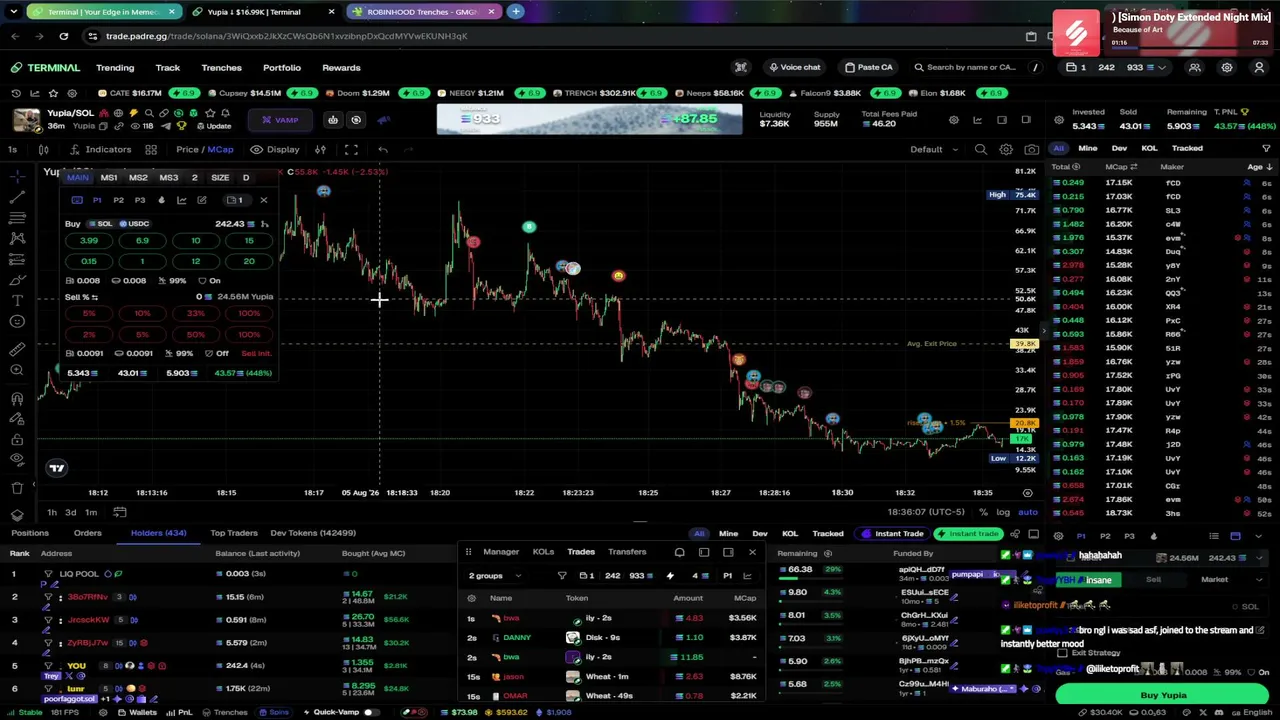
Task: Select the 3d chart range
Action: 71,513
